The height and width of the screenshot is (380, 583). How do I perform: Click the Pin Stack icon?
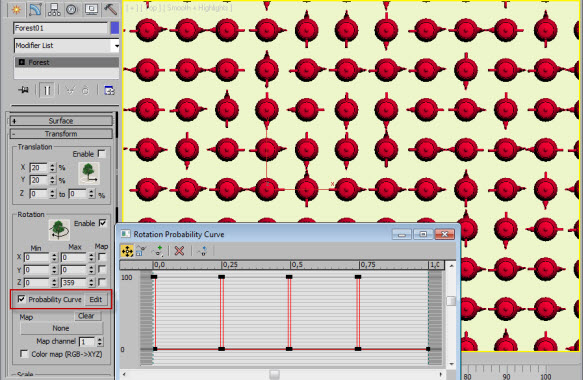coord(23,90)
